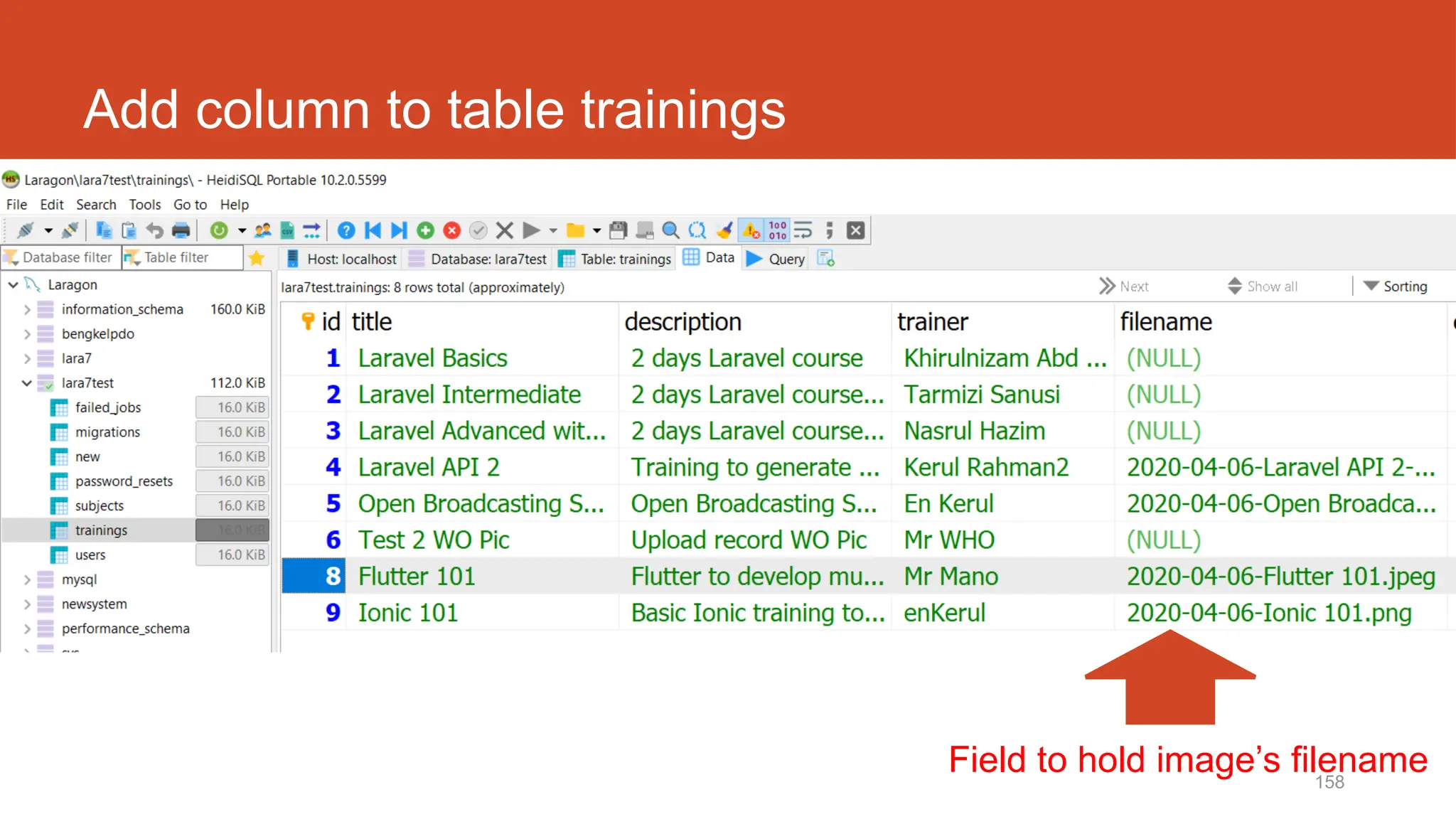Open the dropdown arrow beside the refresh icon
Viewport: 1456px width, 819px height.
click(x=242, y=230)
